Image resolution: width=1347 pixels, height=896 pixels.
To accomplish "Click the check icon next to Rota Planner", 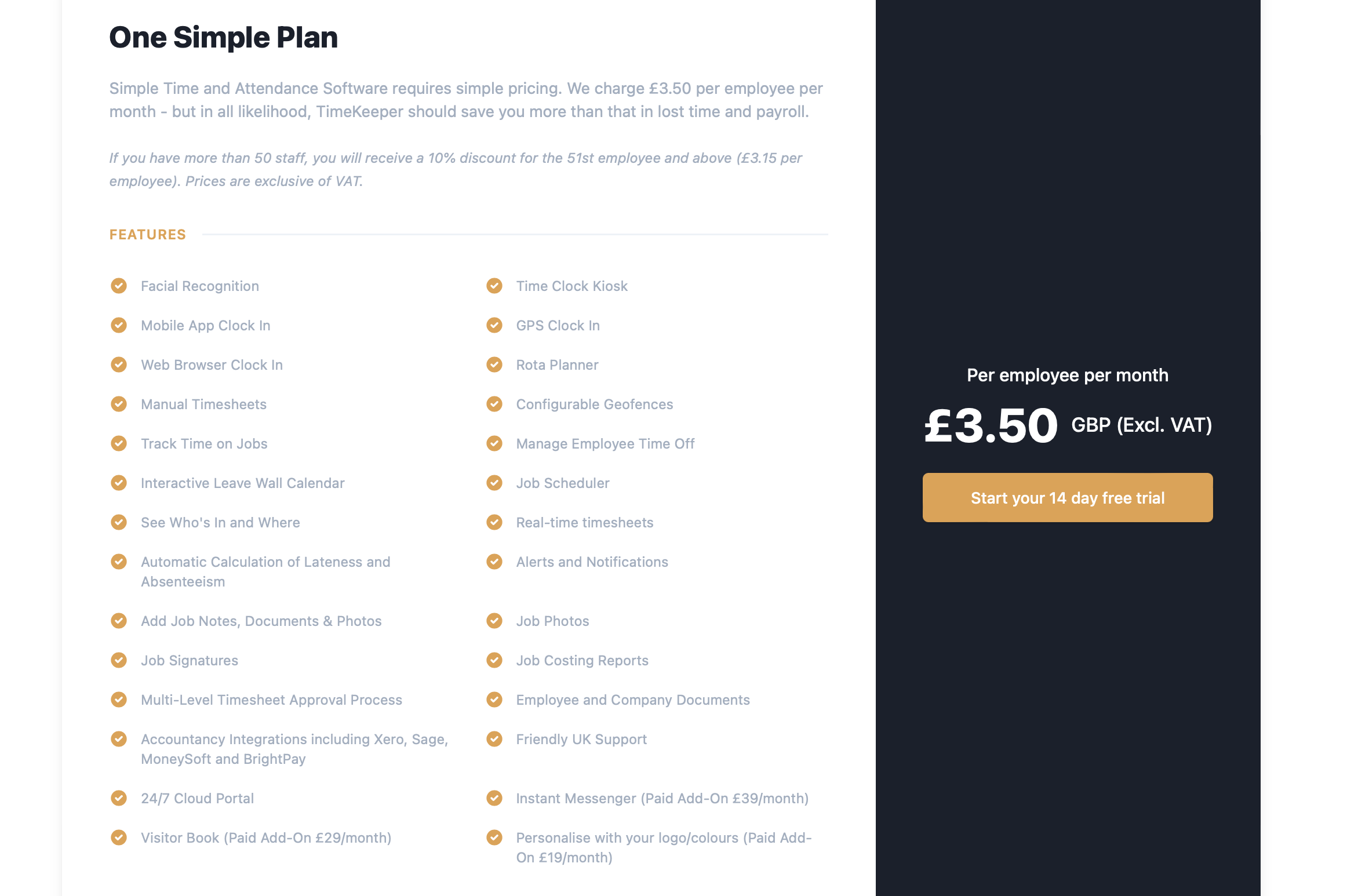I will pyautogui.click(x=494, y=365).
